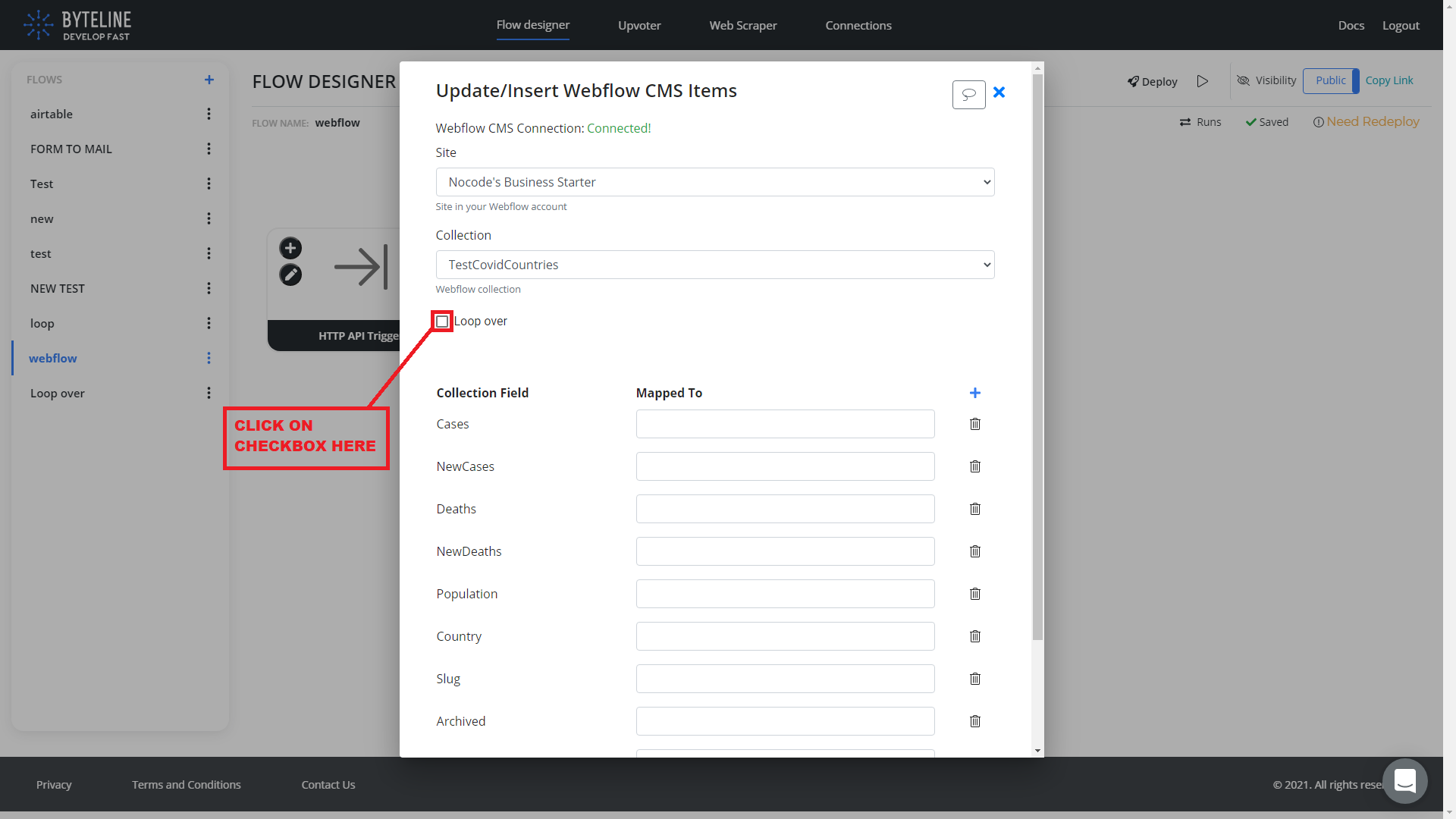
Task: Open the Privacy footer link
Action: click(x=54, y=784)
